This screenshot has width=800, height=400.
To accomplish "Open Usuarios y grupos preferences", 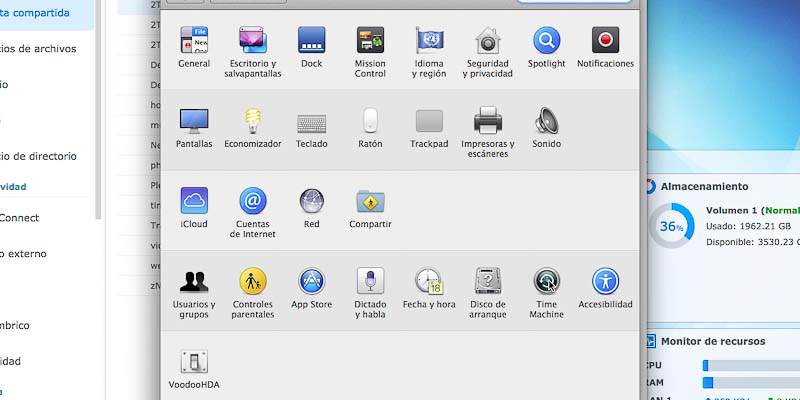I will tap(194, 293).
